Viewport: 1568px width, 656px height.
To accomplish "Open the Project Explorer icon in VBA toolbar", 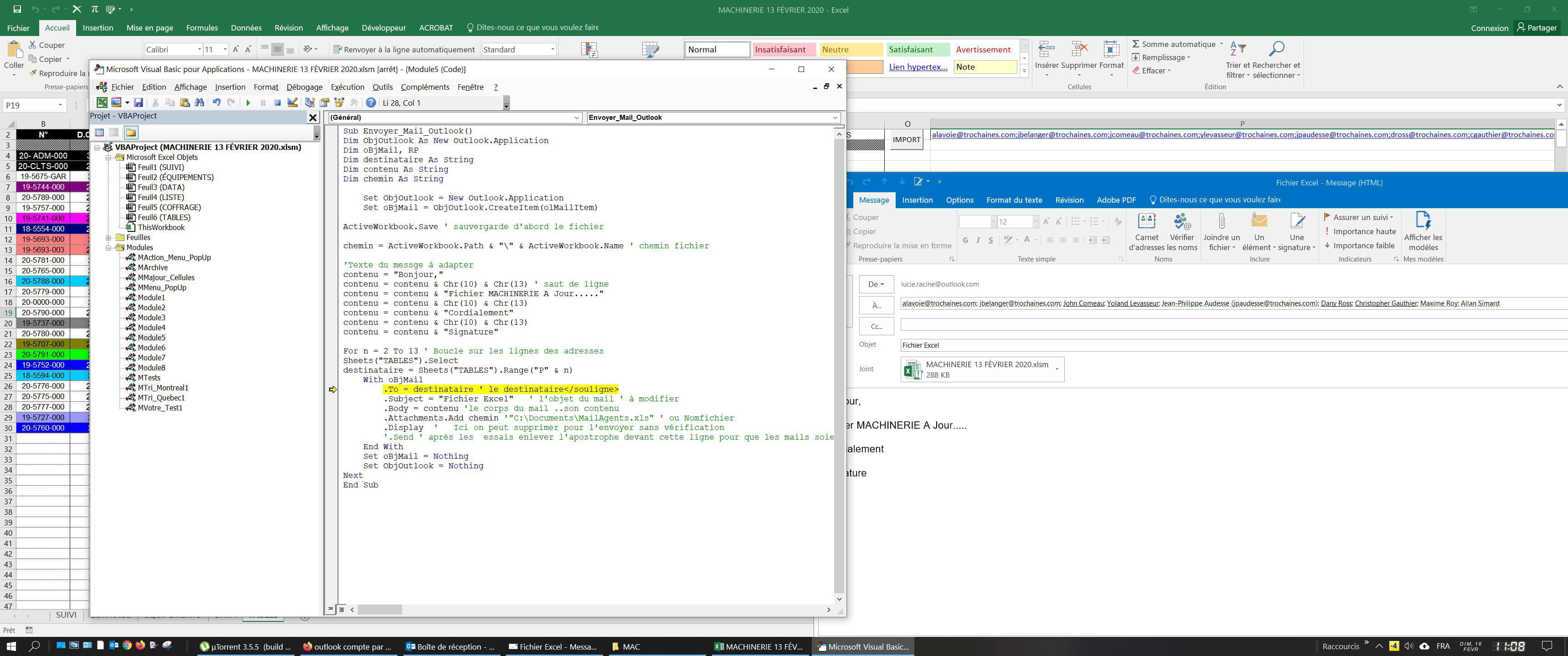I will click(x=310, y=102).
